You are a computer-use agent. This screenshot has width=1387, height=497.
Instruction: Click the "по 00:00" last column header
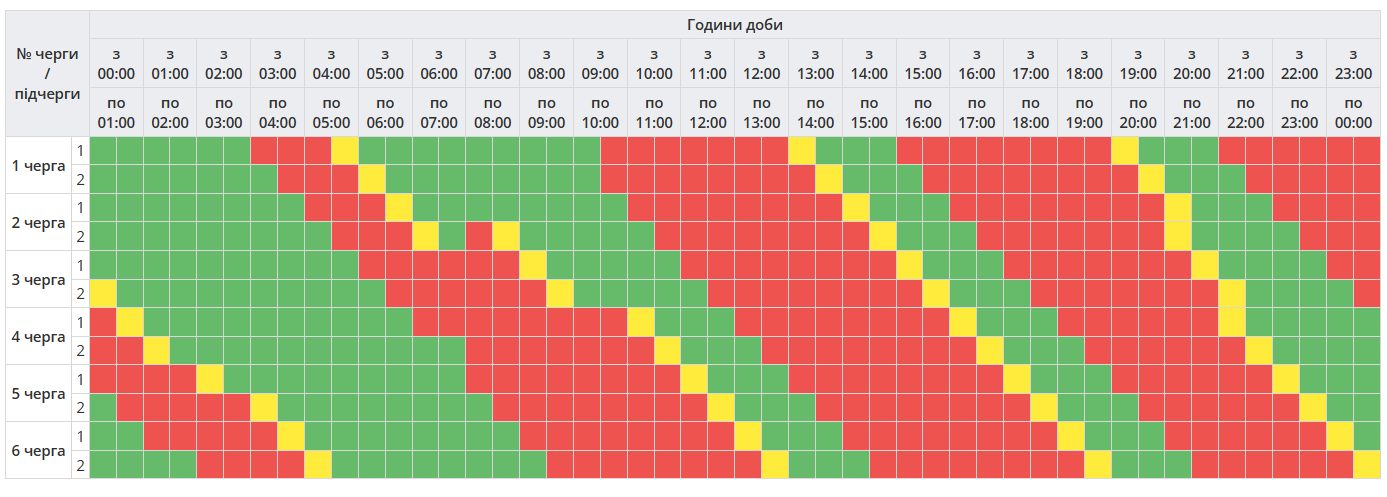click(1353, 112)
